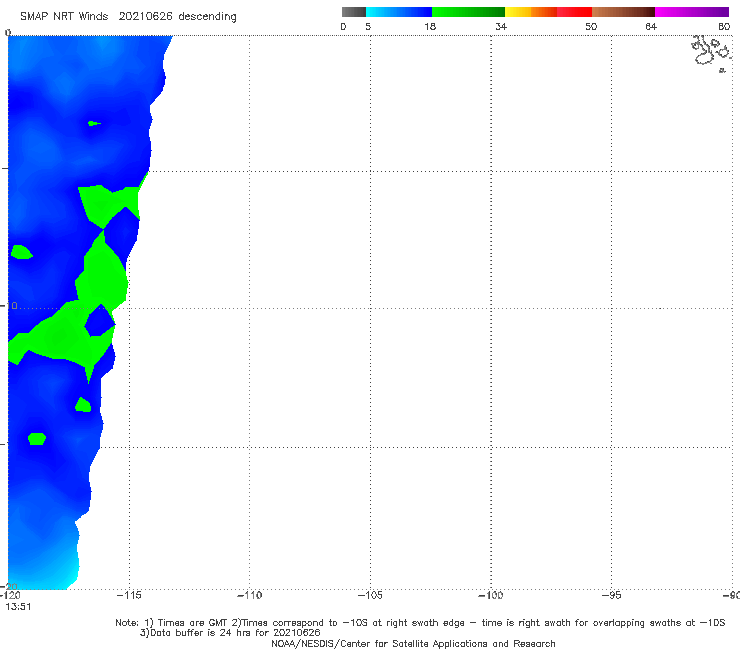This screenshot has height=650, width=740.
Task: Click the longitude label "-120"
Action: click(x=10, y=596)
